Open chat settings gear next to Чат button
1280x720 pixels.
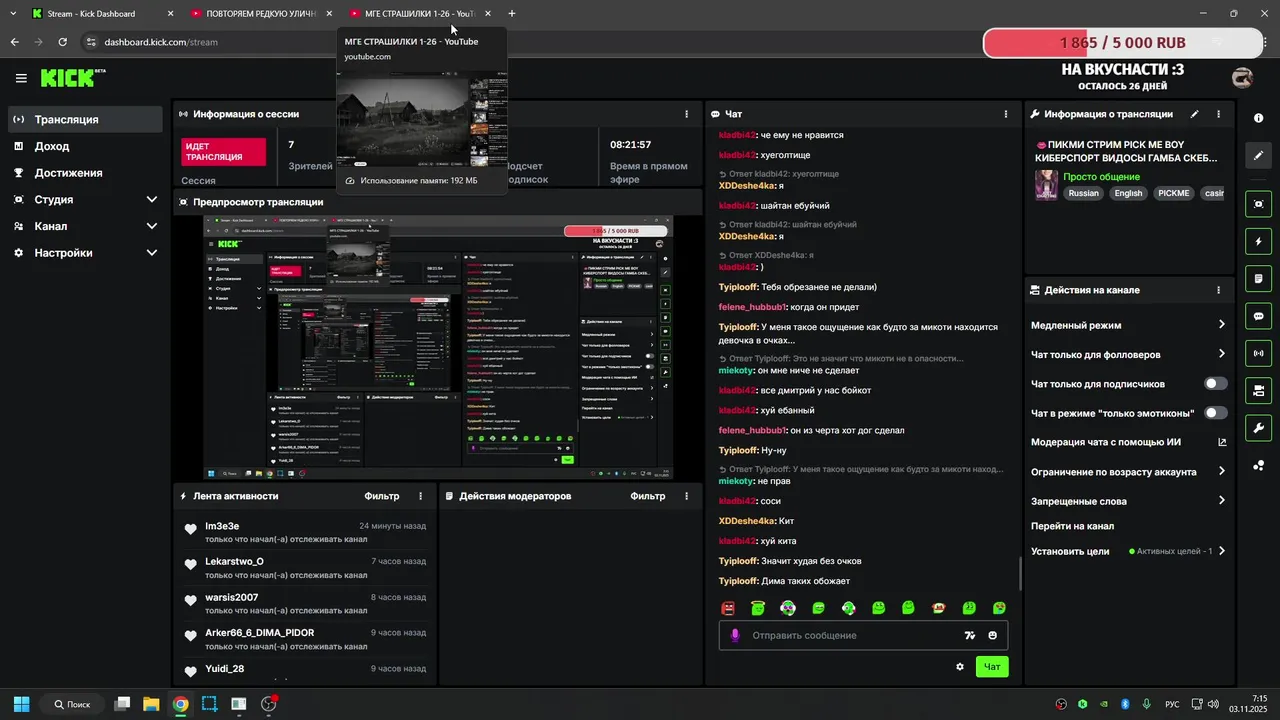coord(960,667)
